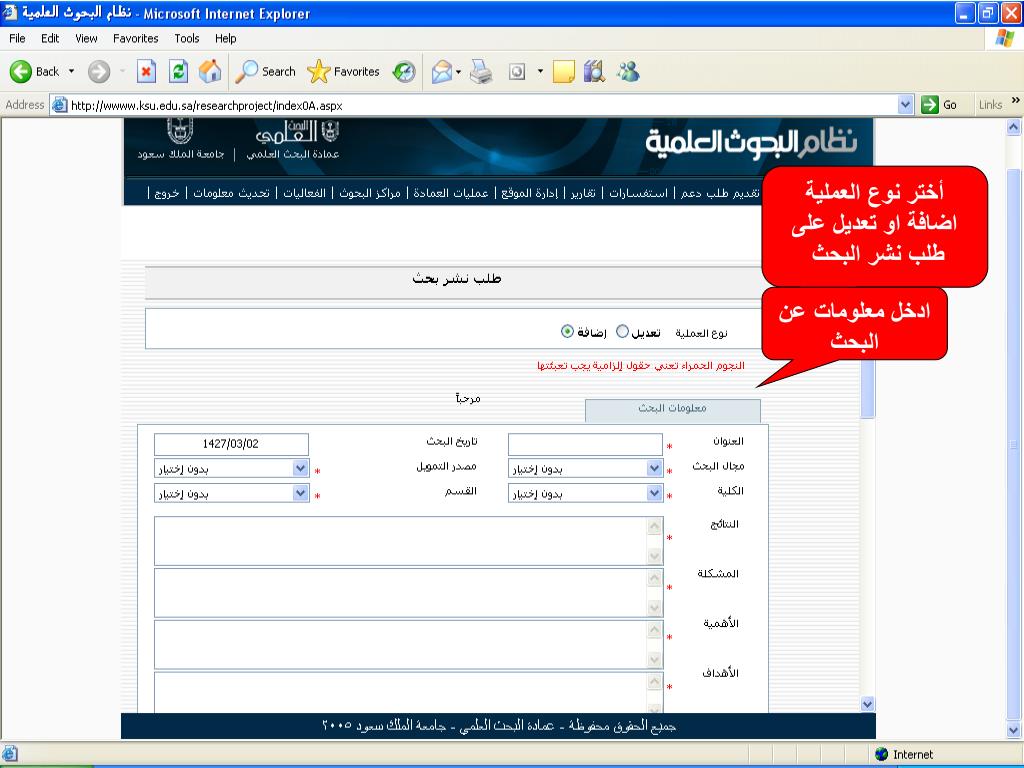
Task: Click the Mail envelope icon
Action: (x=442, y=72)
